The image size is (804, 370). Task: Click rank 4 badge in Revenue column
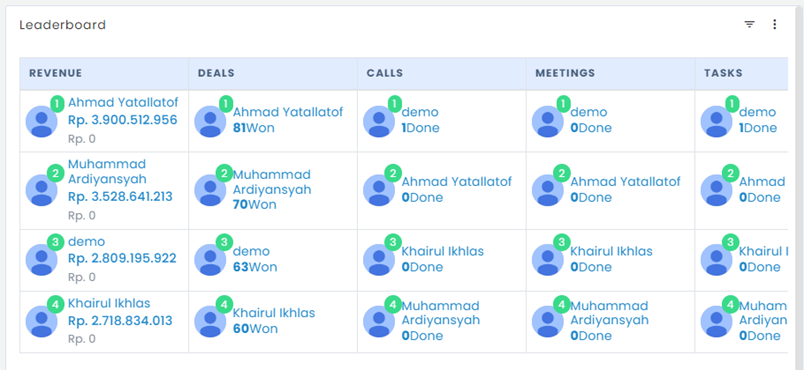pyautogui.click(x=55, y=304)
